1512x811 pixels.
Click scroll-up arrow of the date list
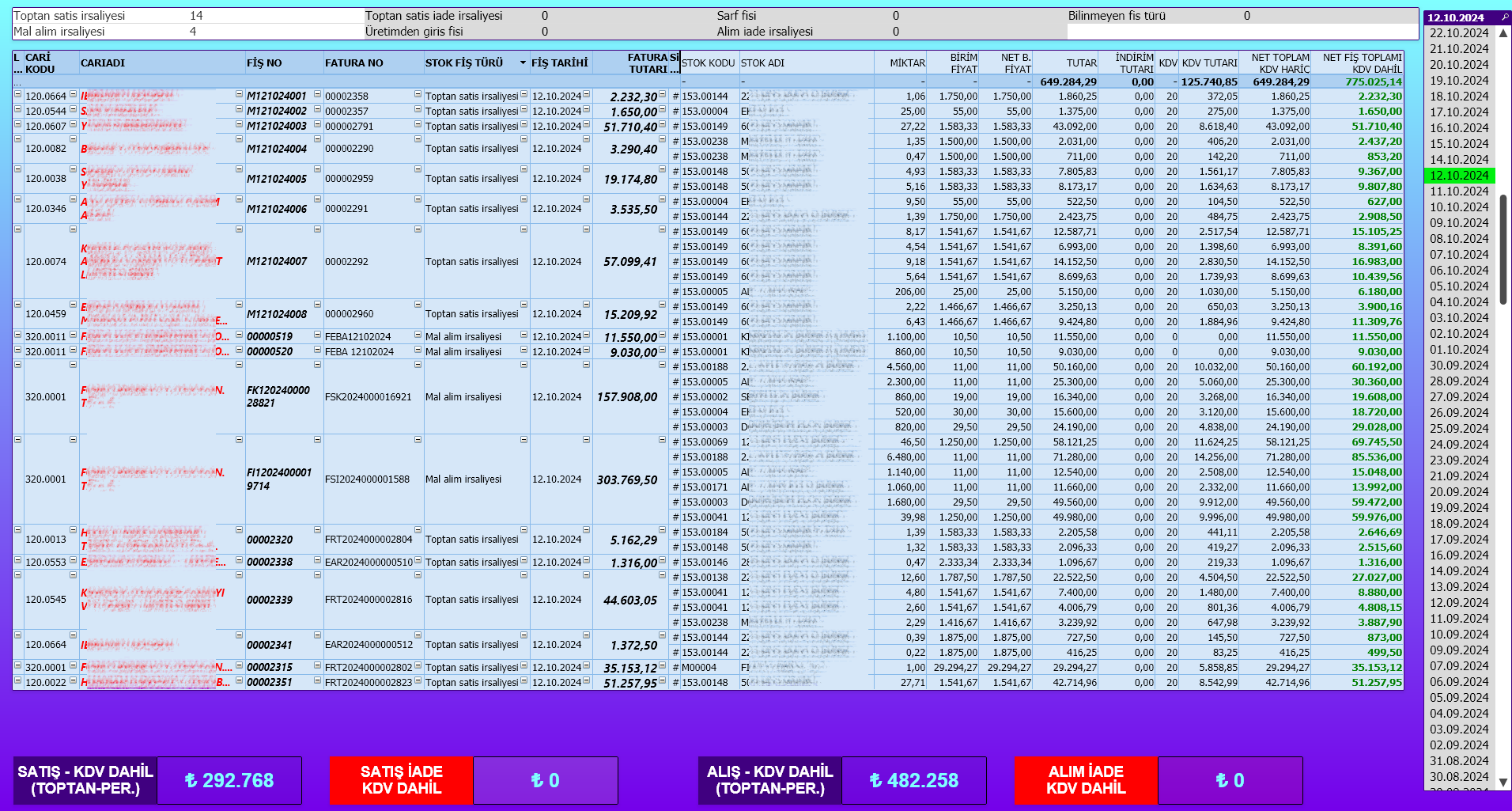coord(1503,33)
